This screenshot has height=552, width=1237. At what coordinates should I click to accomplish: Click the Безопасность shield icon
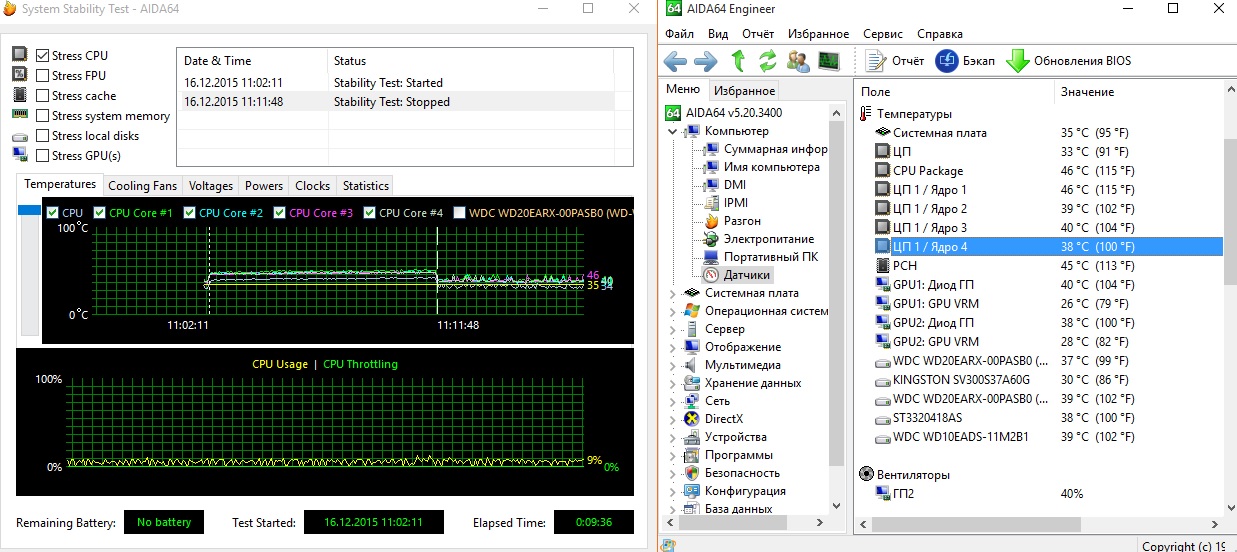click(691, 473)
